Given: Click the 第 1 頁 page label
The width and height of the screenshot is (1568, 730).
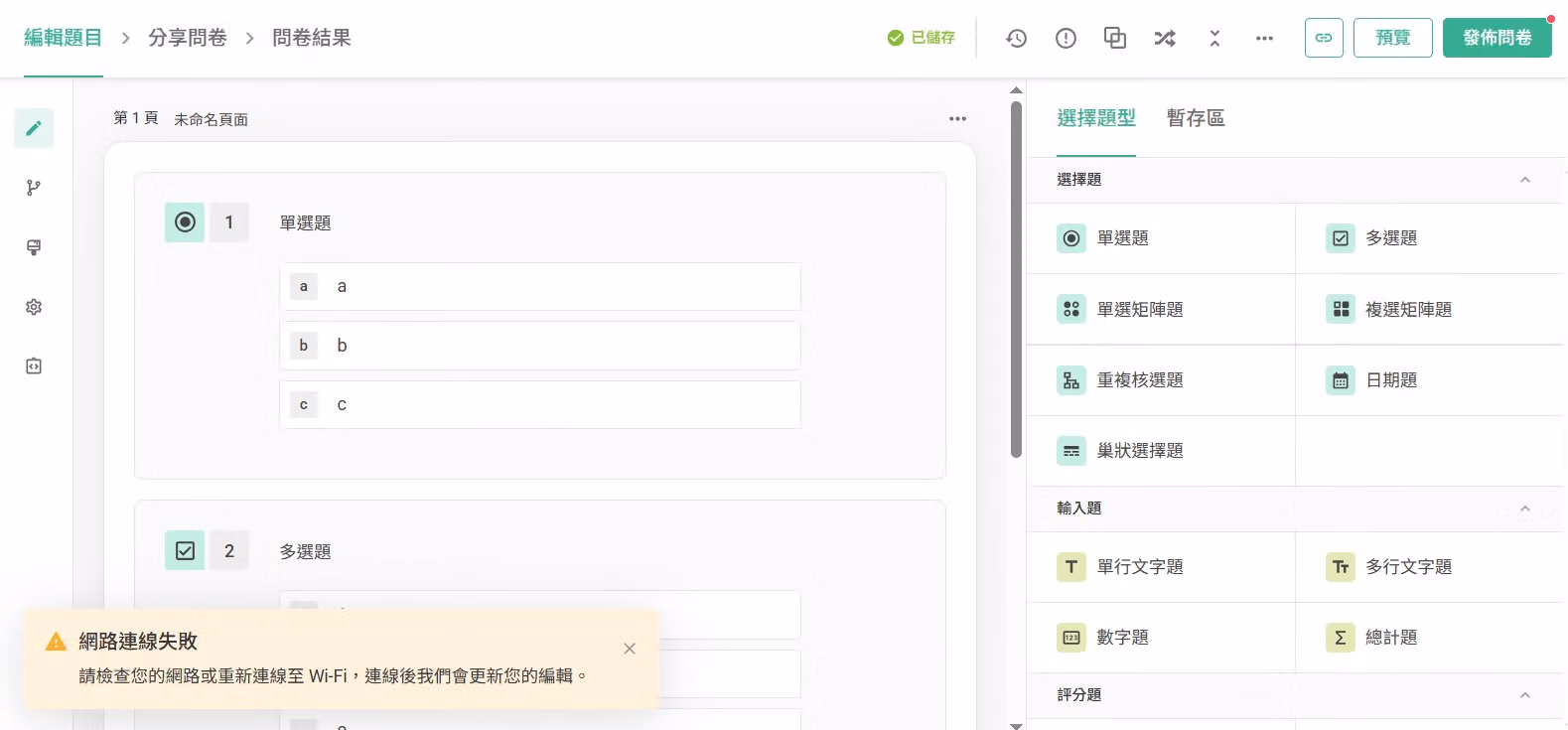Looking at the screenshot, I should pyautogui.click(x=136, y=118).
